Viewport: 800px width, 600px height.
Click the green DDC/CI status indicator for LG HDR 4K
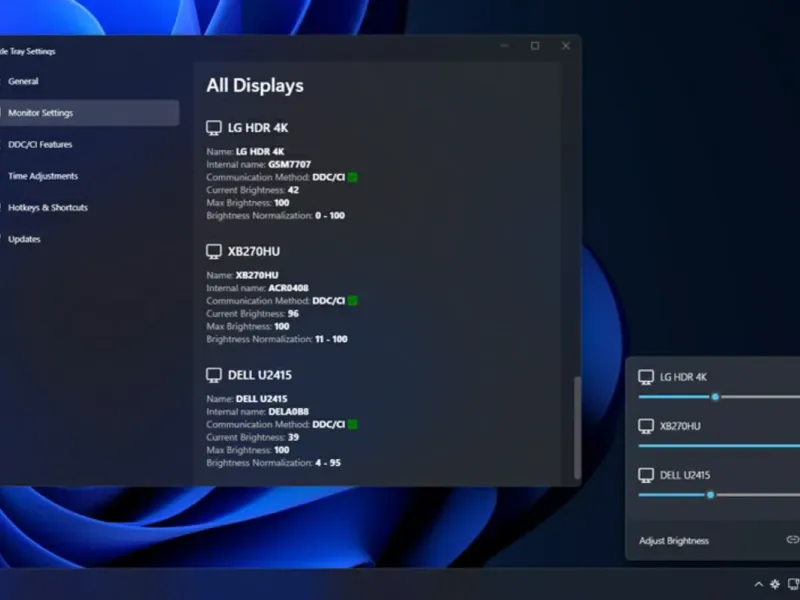tap(353, 177)
